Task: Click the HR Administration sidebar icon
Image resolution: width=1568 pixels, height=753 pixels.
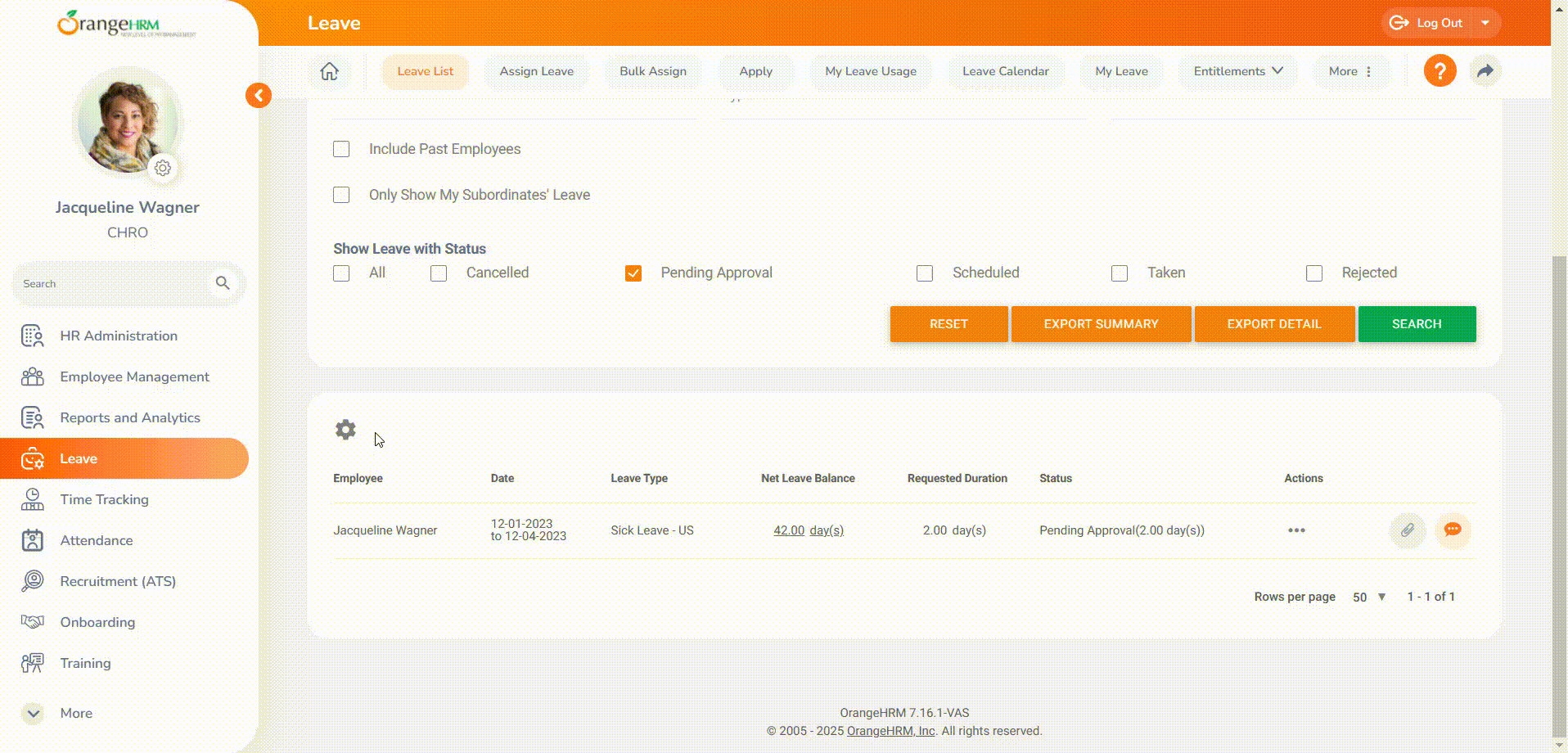Action: pos(33,336)
